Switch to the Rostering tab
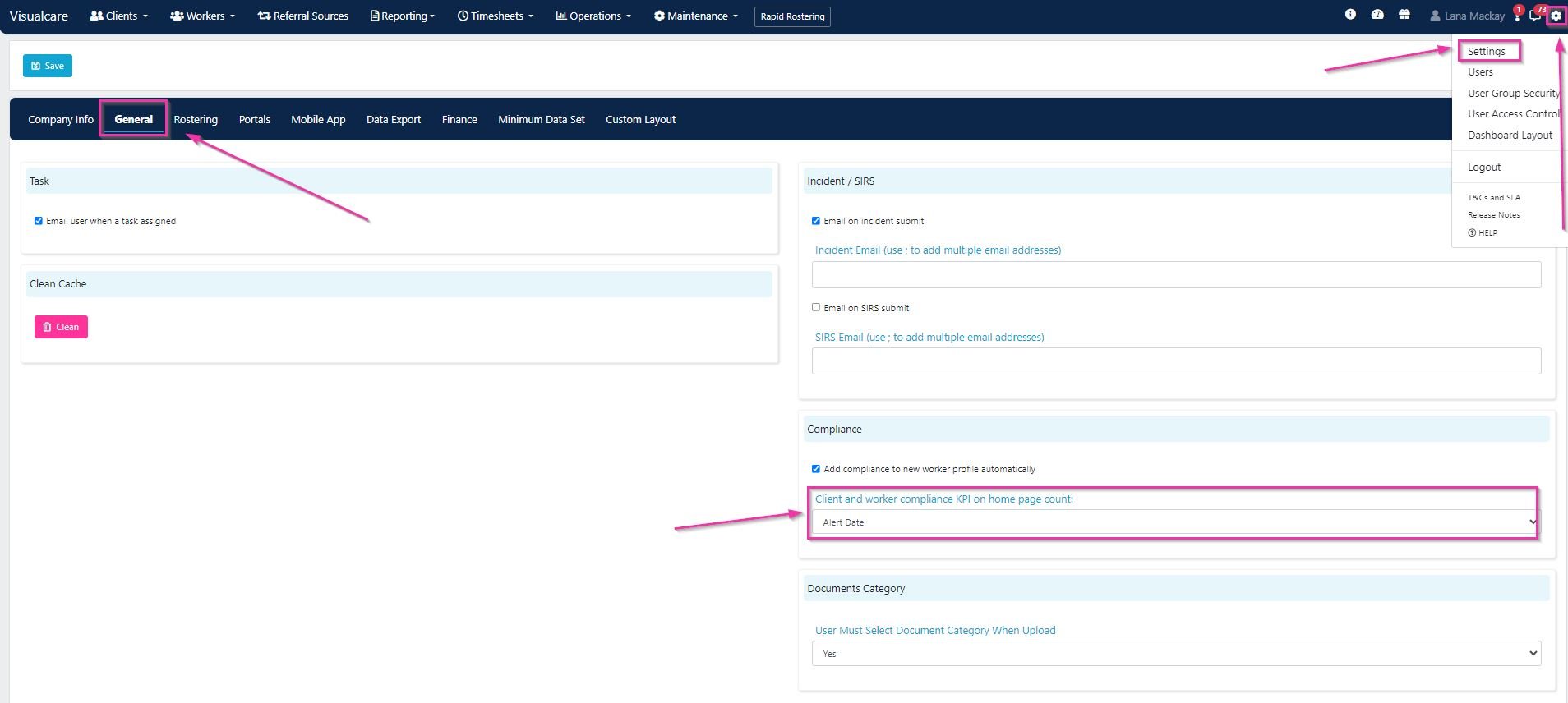 pyautogui.click(x=196, y=119)
